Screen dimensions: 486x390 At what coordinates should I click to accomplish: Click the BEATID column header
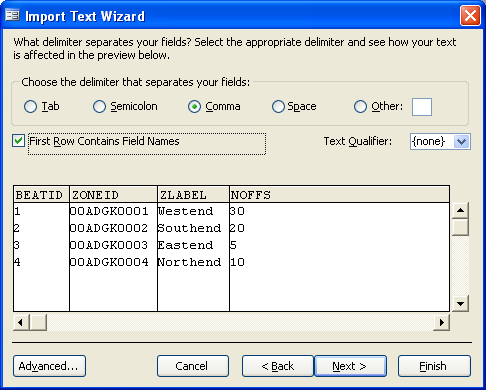[41, 195]
